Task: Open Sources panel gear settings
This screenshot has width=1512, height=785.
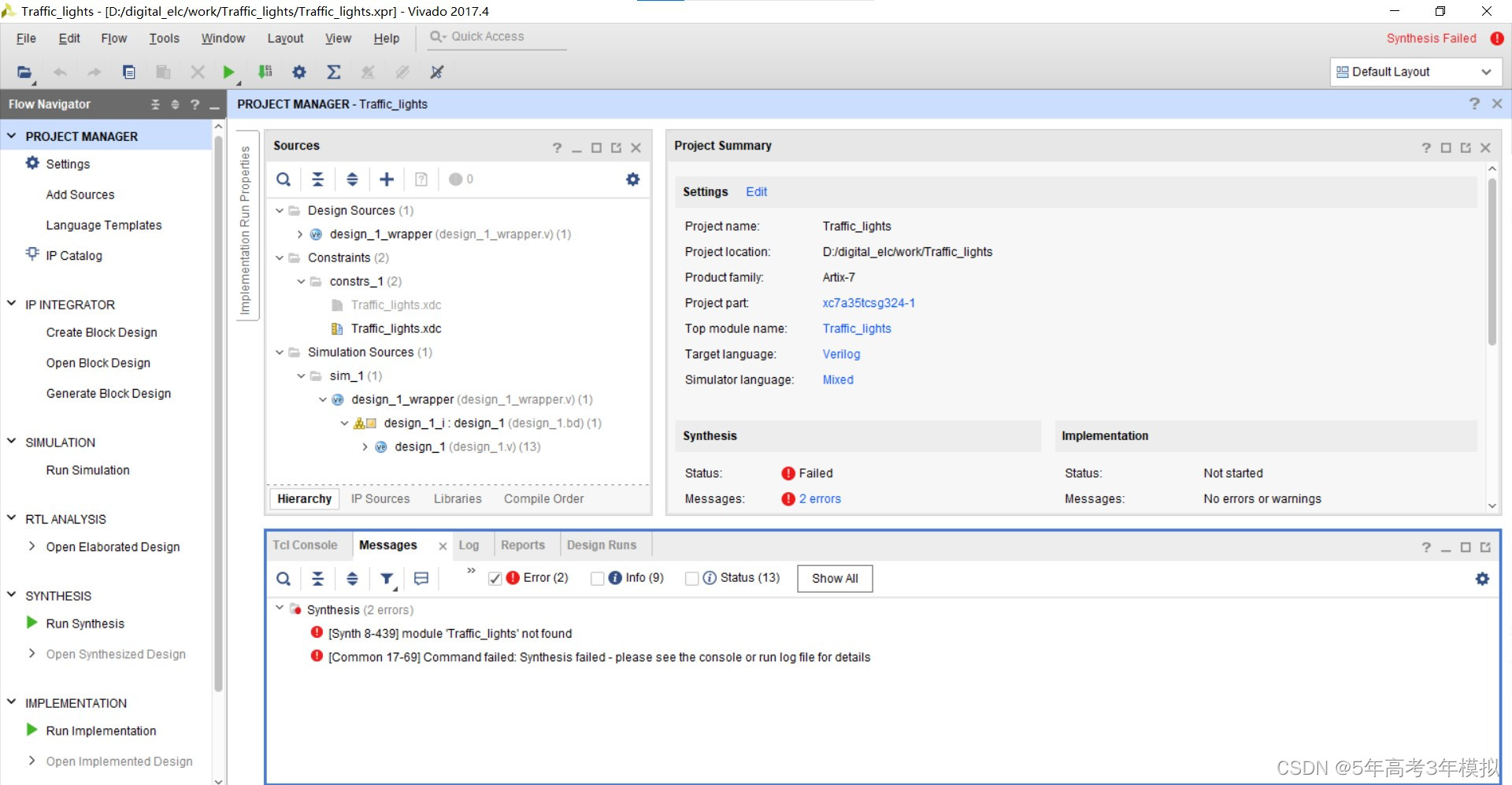Action: pos(632,180)
